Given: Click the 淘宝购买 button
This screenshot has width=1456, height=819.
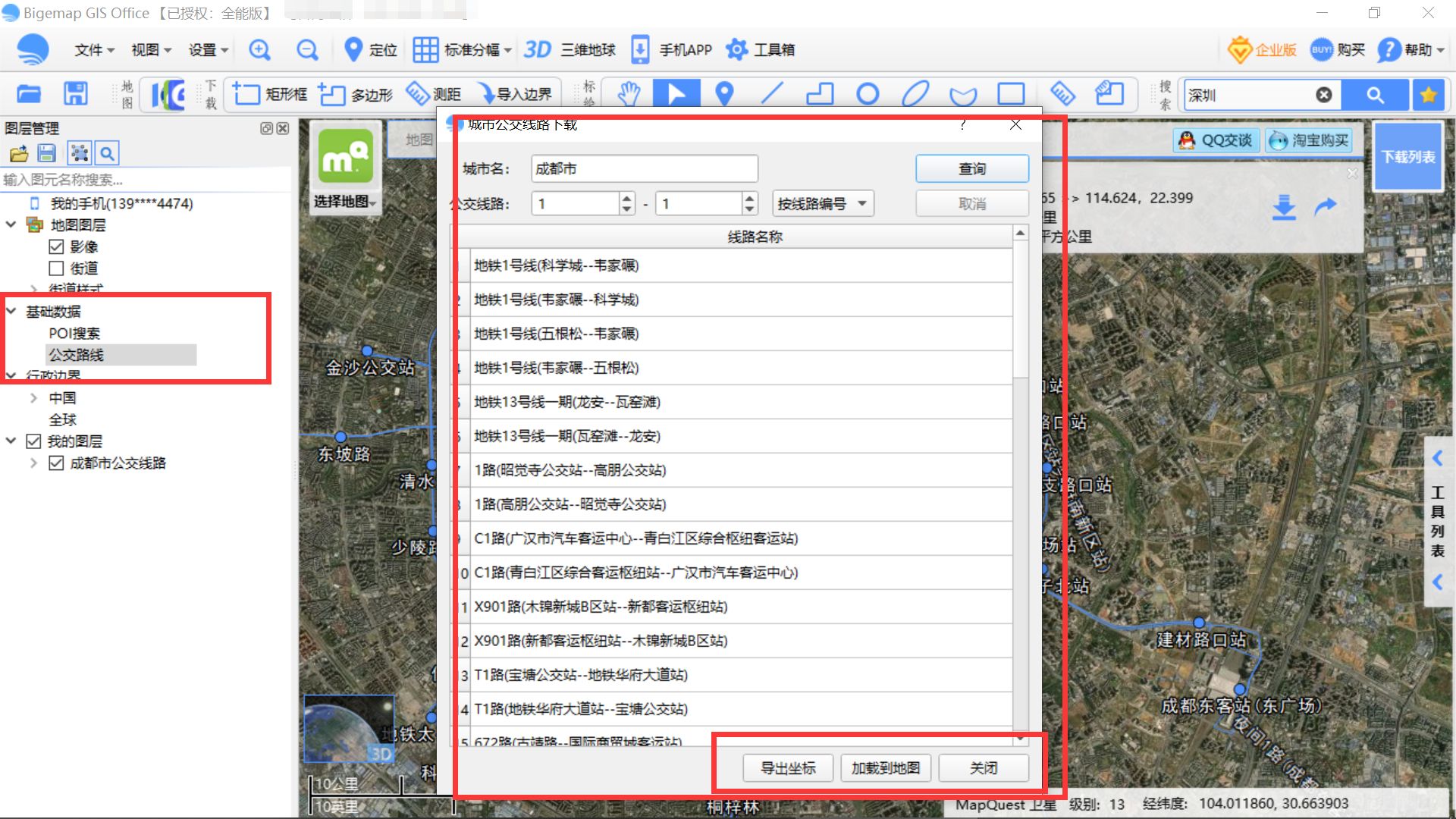Looking at the screenshot, I should click(x=1310, y=140).
